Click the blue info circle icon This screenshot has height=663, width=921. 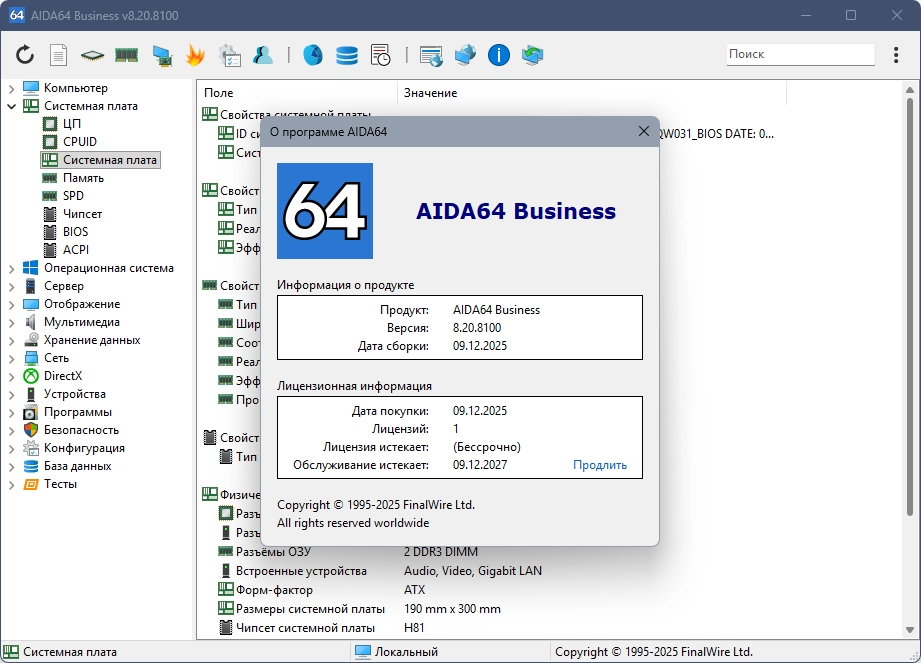pos(499,55)
